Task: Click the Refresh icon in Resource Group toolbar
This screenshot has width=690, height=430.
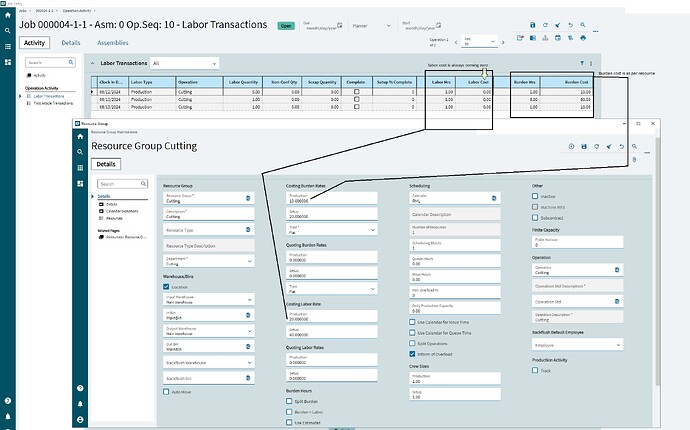Action: point(596,147)
